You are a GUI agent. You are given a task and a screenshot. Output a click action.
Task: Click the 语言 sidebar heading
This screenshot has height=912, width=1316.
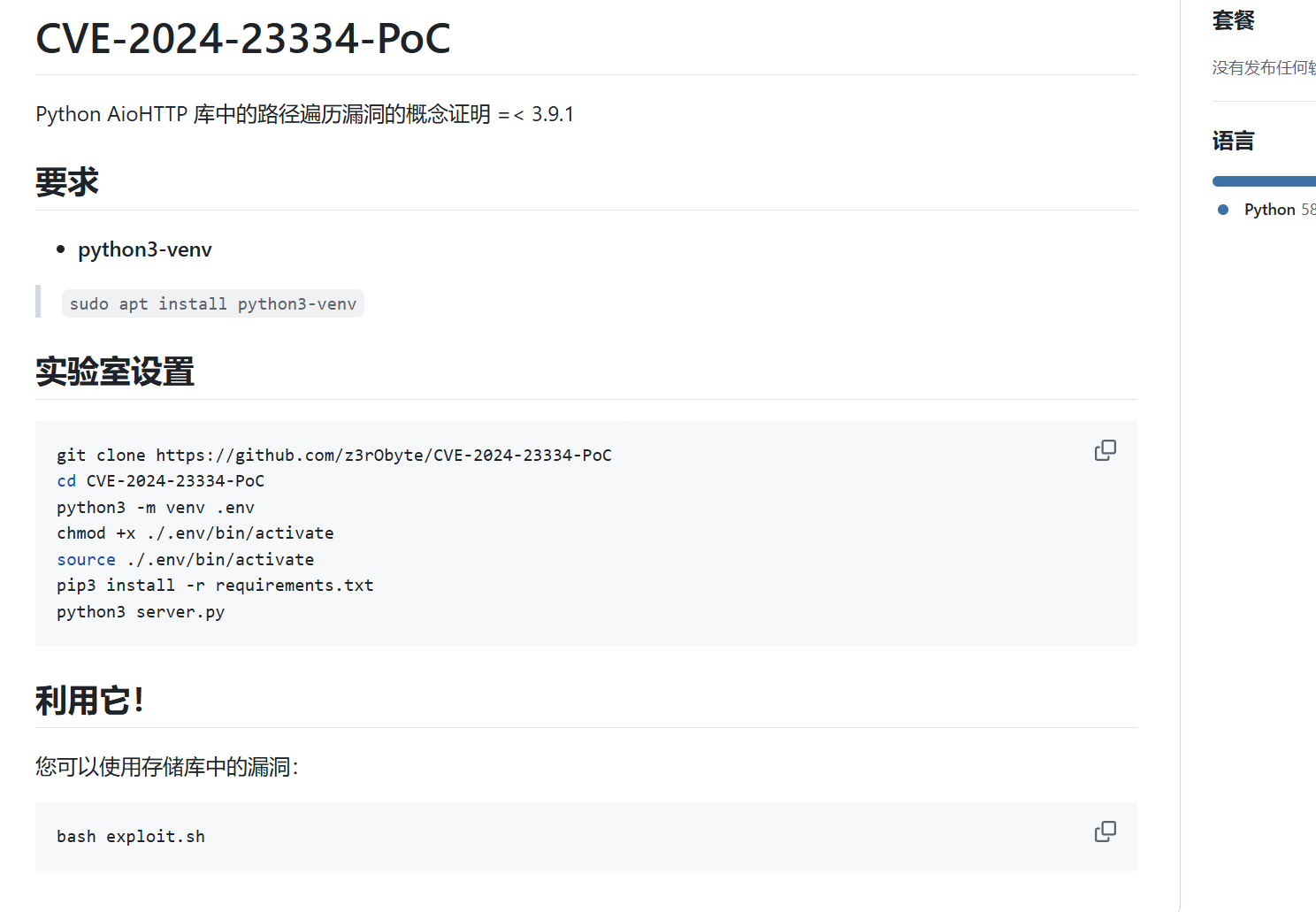(1233, 142)
